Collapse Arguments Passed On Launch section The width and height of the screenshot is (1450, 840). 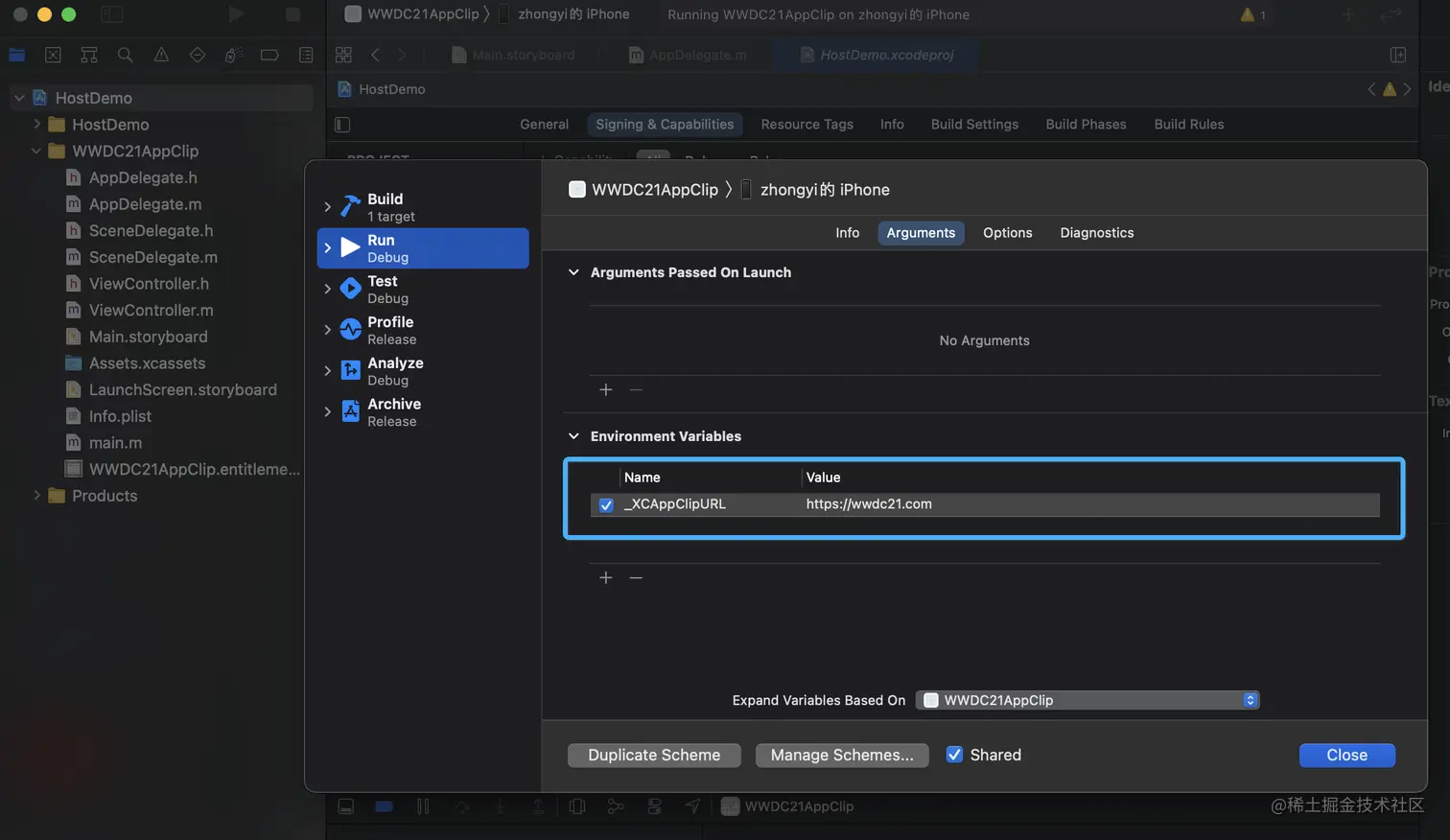(x=573, y=272)
